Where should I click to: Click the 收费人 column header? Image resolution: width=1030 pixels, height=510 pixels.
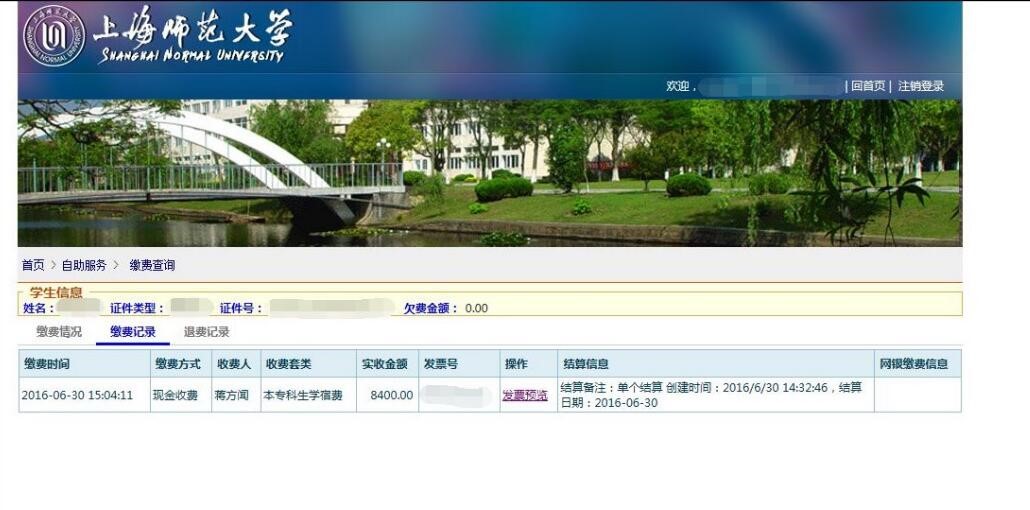coord(233,364)
